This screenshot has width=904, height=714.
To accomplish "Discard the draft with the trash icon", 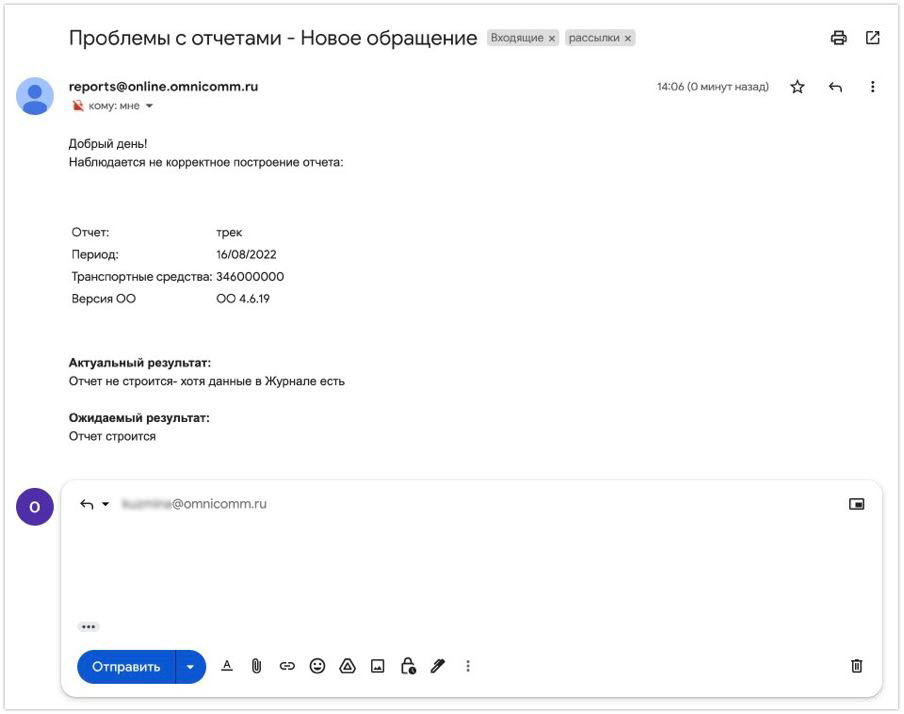I will pyautogui.click(x=856, y=666).
